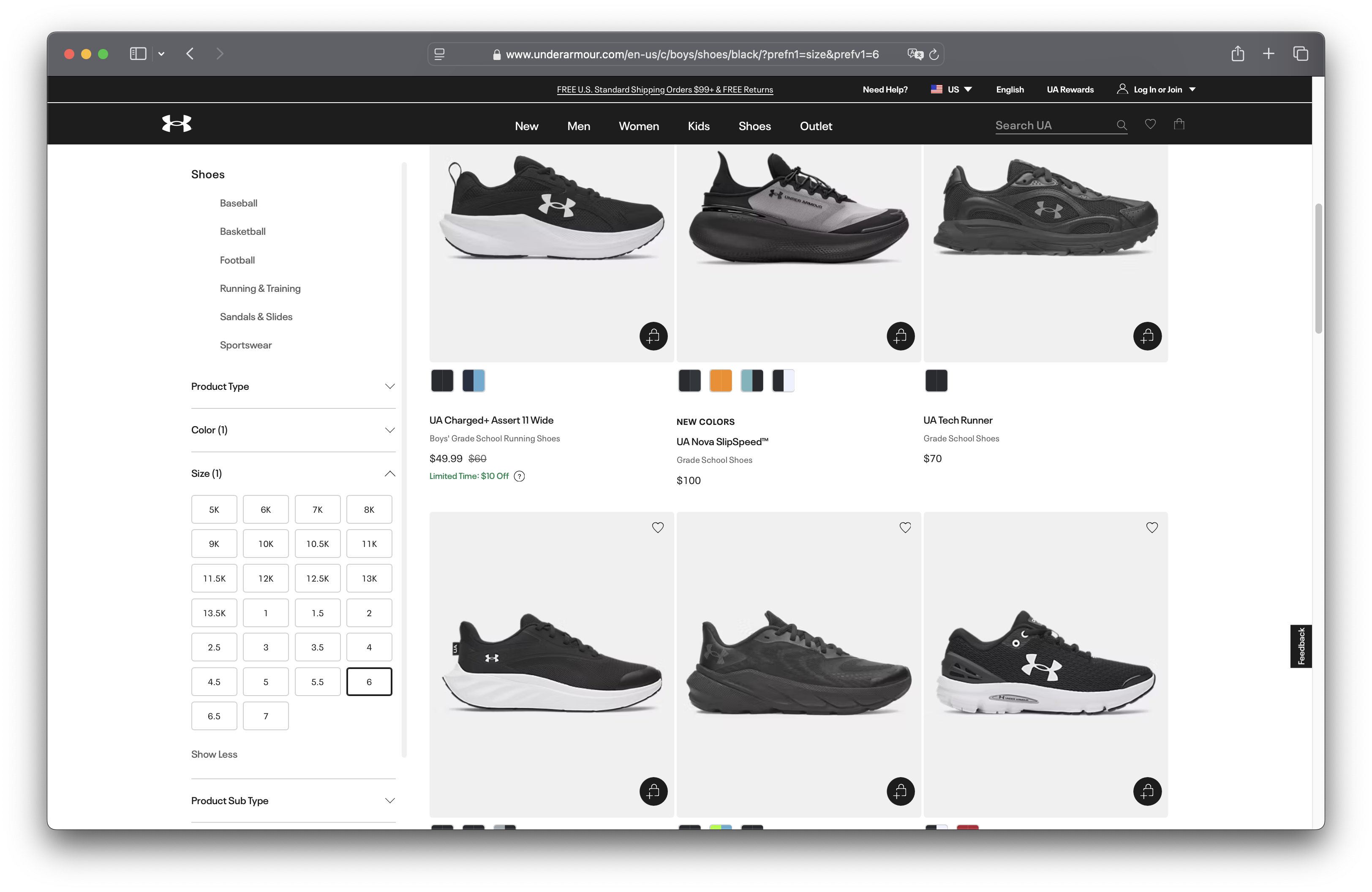Select size 4.5 filter

214,682
